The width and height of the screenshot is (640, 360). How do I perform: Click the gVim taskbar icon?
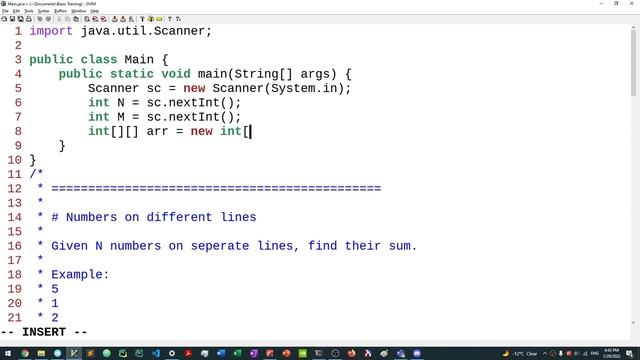point(74,353)
